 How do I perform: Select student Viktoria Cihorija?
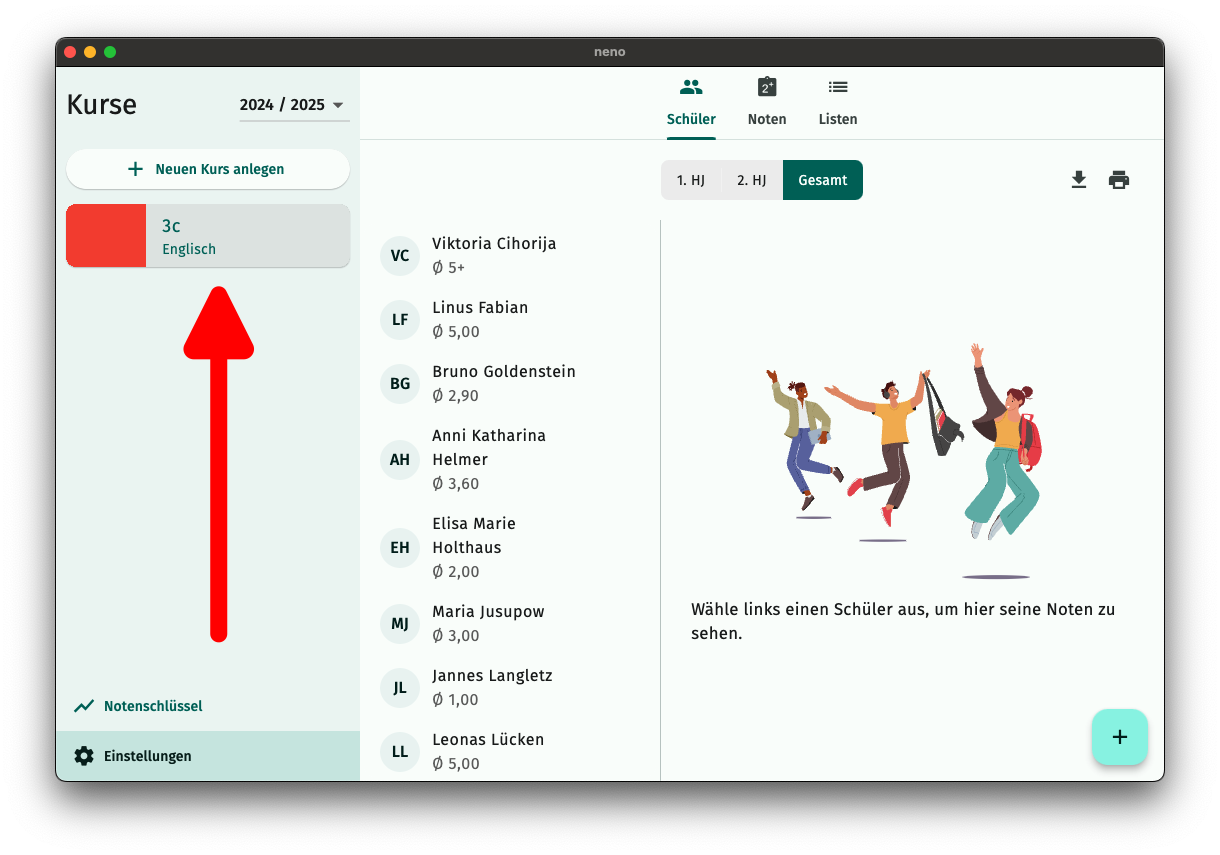(510, 255)
